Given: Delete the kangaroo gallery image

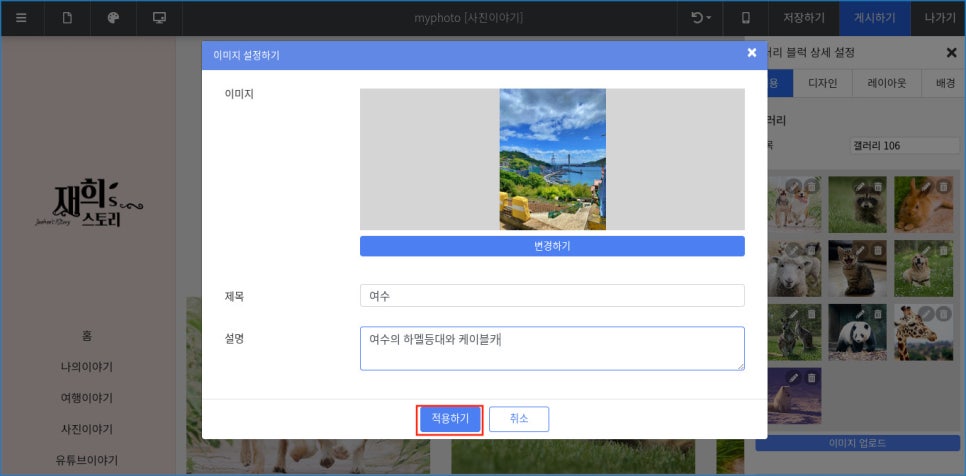Looking at the screenshot, I should (x=812, y=313).
